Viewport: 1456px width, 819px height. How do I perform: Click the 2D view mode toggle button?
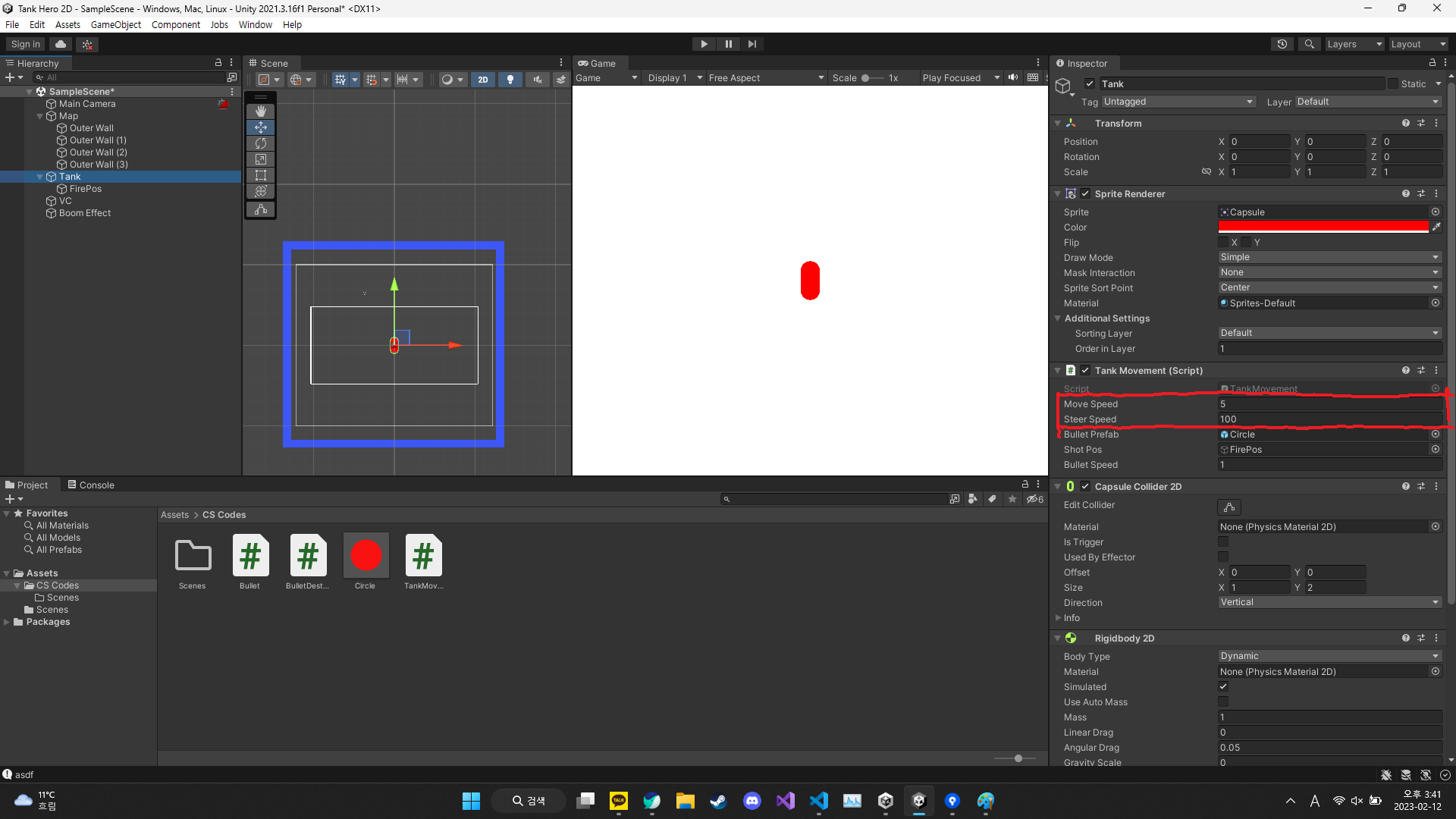coord(484,78)
